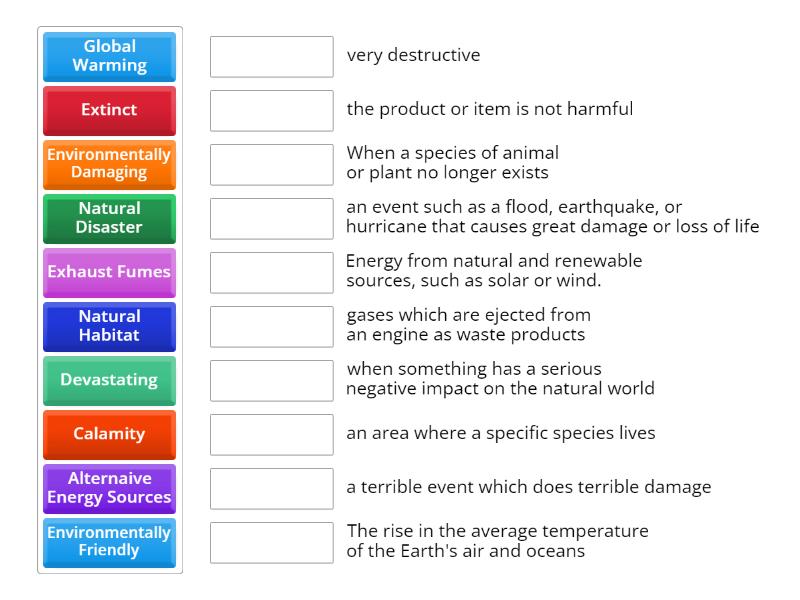The image size is (800, 600).
Task: Click the Alternative Energy Sources tile
Action: tap(109, 489)
